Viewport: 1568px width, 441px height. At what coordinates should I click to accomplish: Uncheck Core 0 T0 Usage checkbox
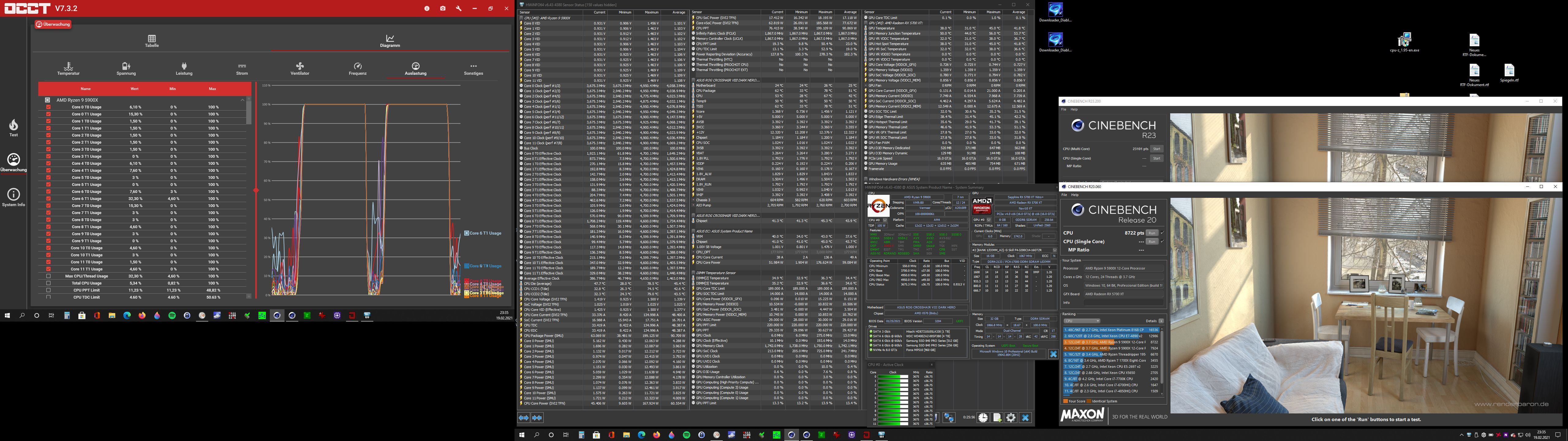[x=48, y=107]
